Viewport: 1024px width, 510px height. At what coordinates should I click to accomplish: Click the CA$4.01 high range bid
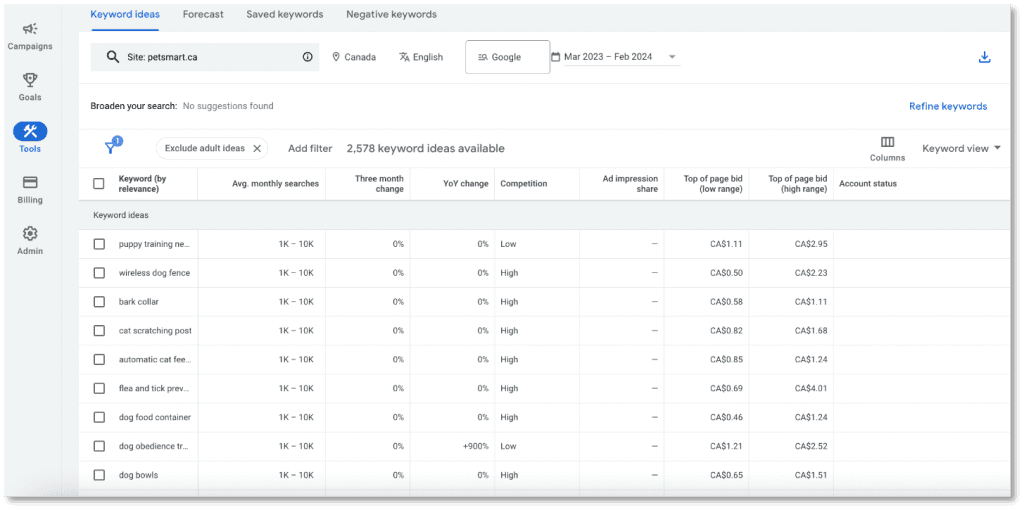[x=811, y=388]
